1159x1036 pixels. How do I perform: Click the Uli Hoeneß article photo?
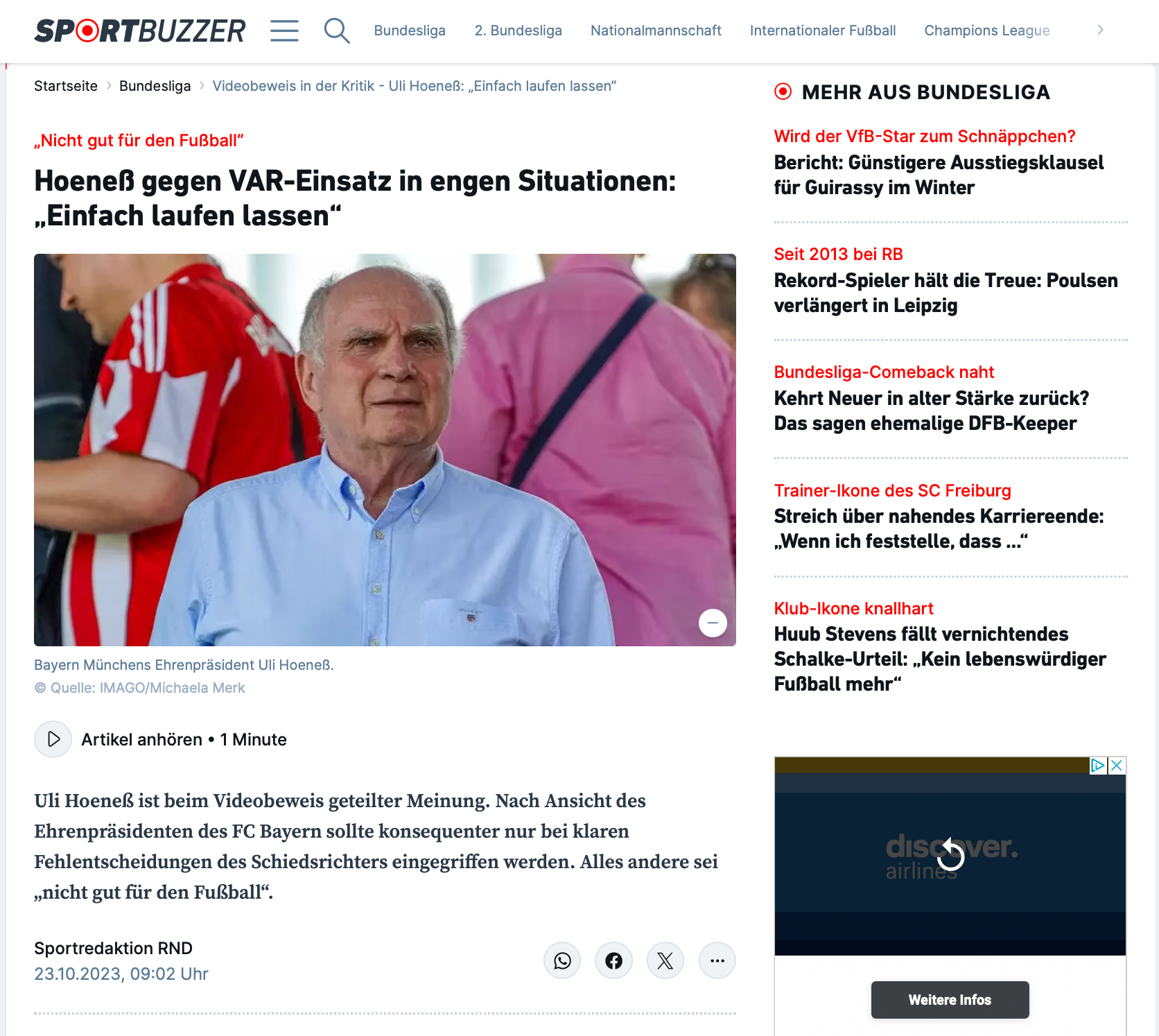pyautogui.click(x=385, y=450)
